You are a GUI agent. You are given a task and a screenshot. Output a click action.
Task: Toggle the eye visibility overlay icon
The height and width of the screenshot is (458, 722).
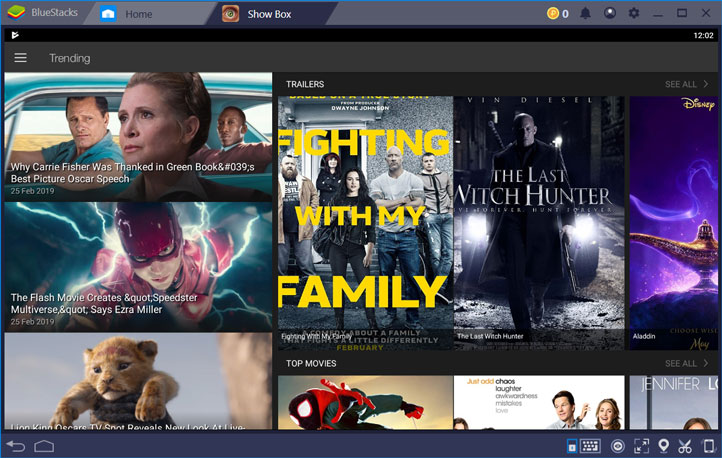pyautogui.click(x=617, y=446)
